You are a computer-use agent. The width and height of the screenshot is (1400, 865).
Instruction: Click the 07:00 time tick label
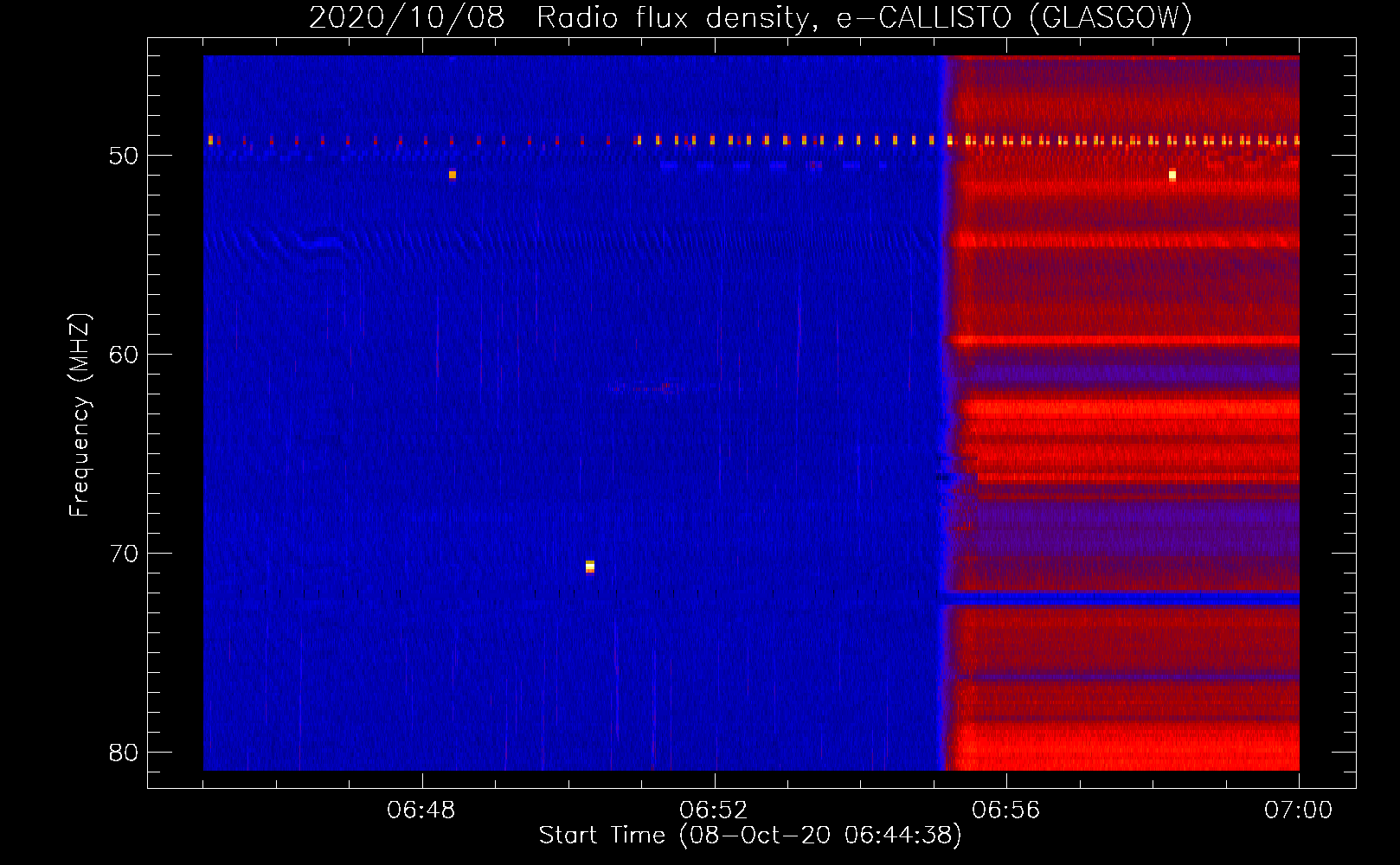1298,811
